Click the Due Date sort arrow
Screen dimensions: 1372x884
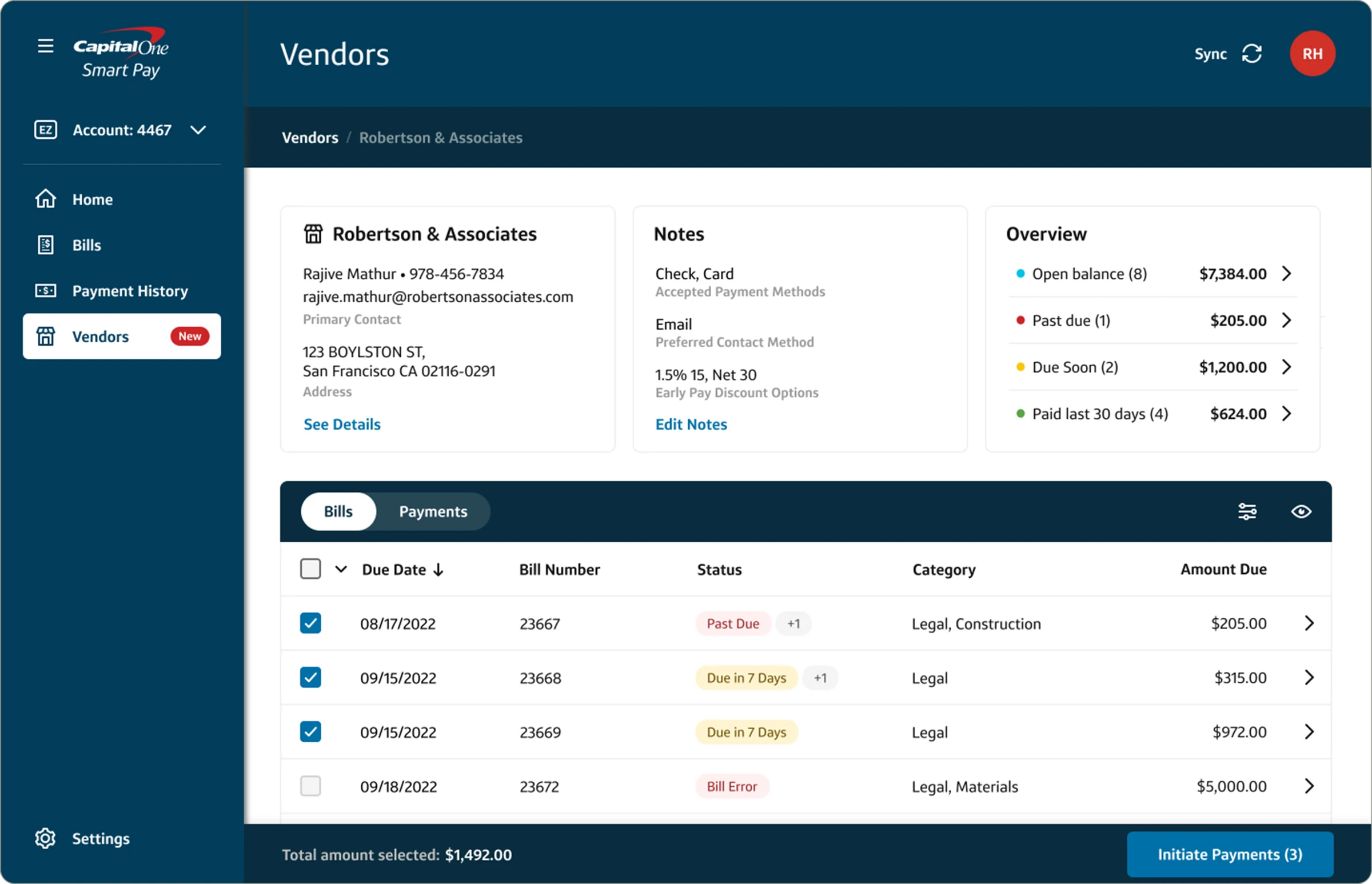(438, 570)
